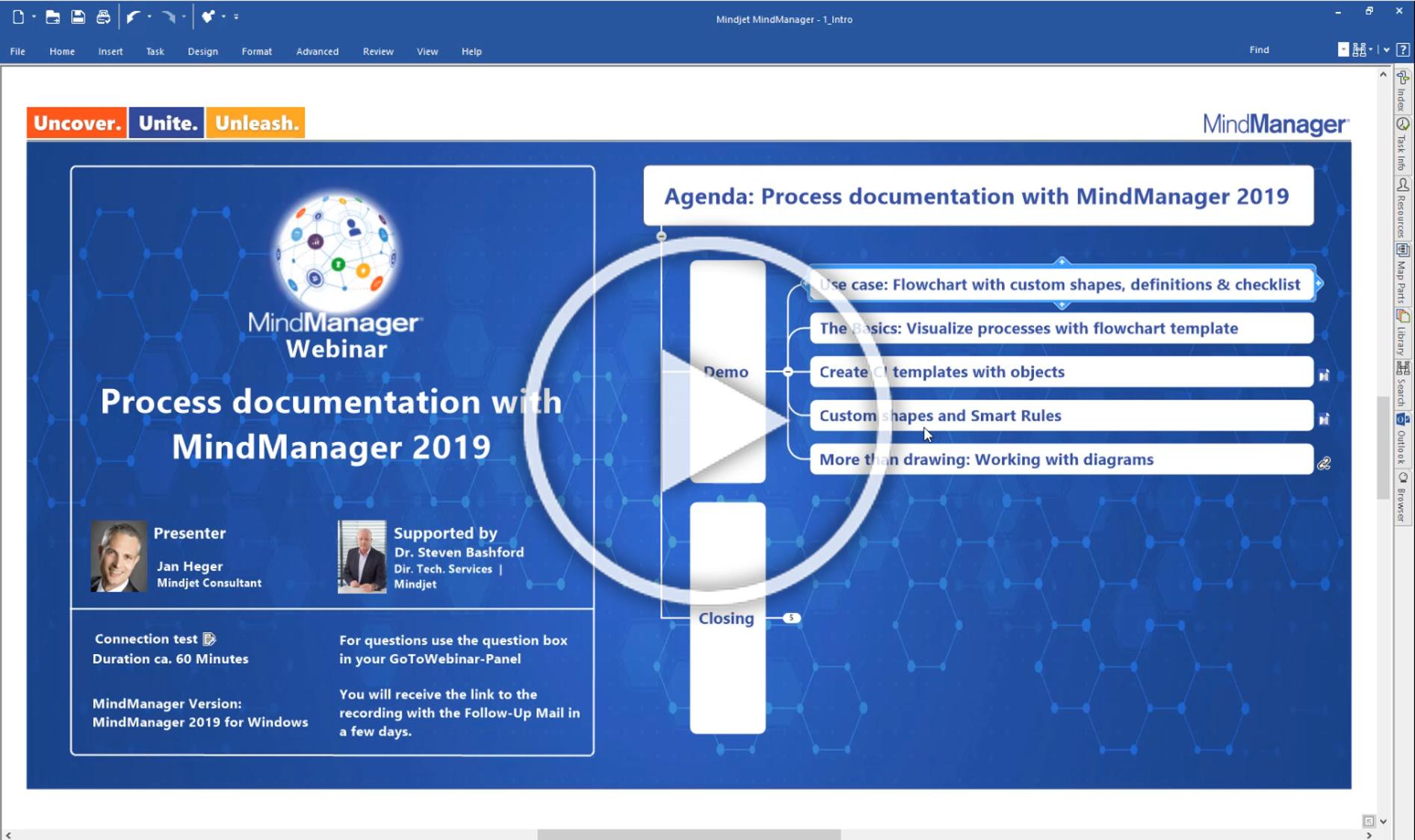Open the New document dropdown arrow
Viewport: 1415px width, 840px height.
[34, 16]
